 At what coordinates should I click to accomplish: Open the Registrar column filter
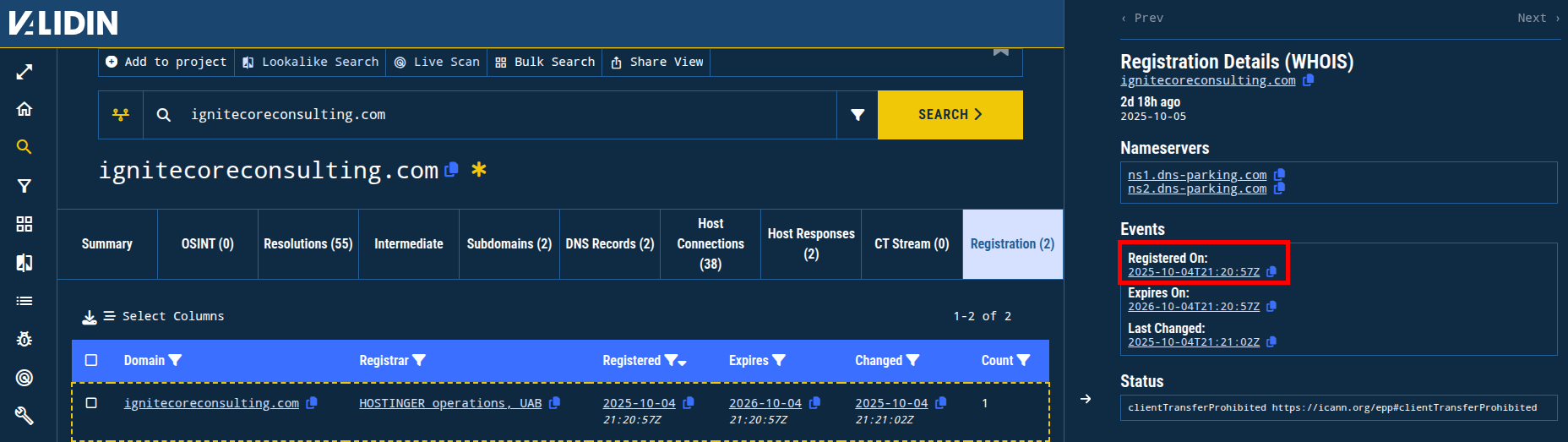click(419, 360)
